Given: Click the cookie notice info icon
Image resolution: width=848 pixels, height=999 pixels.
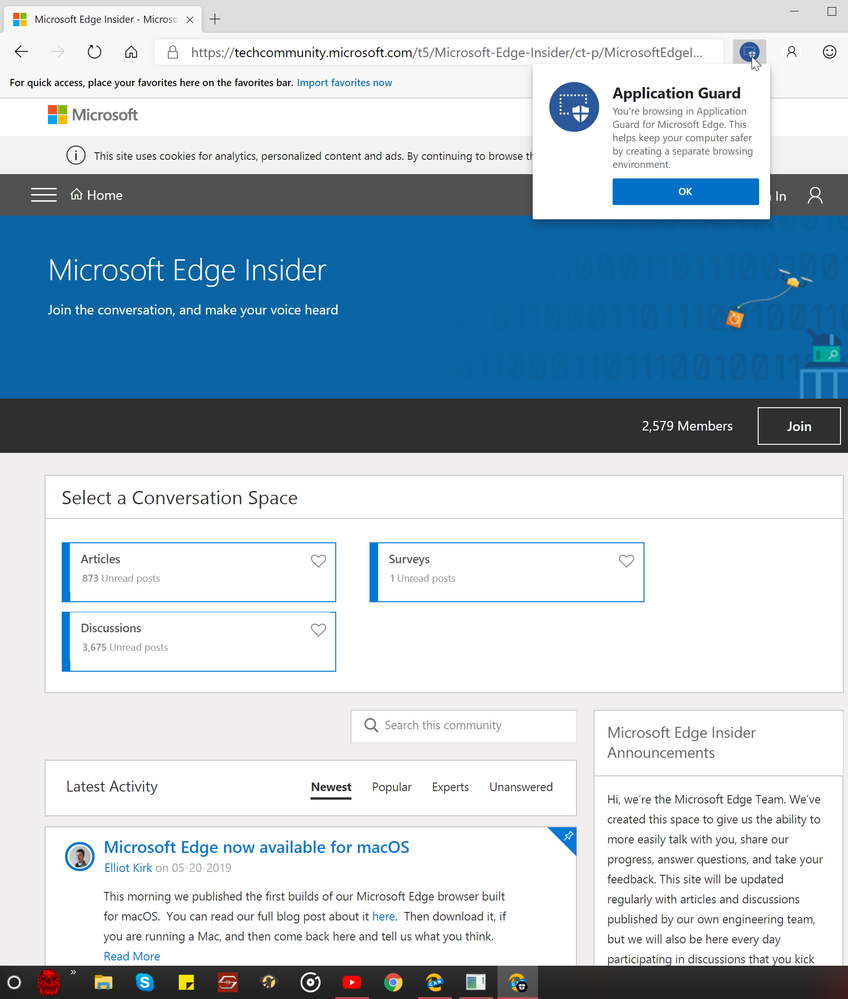Looking at the screenshot, I should tap(76, 155).
